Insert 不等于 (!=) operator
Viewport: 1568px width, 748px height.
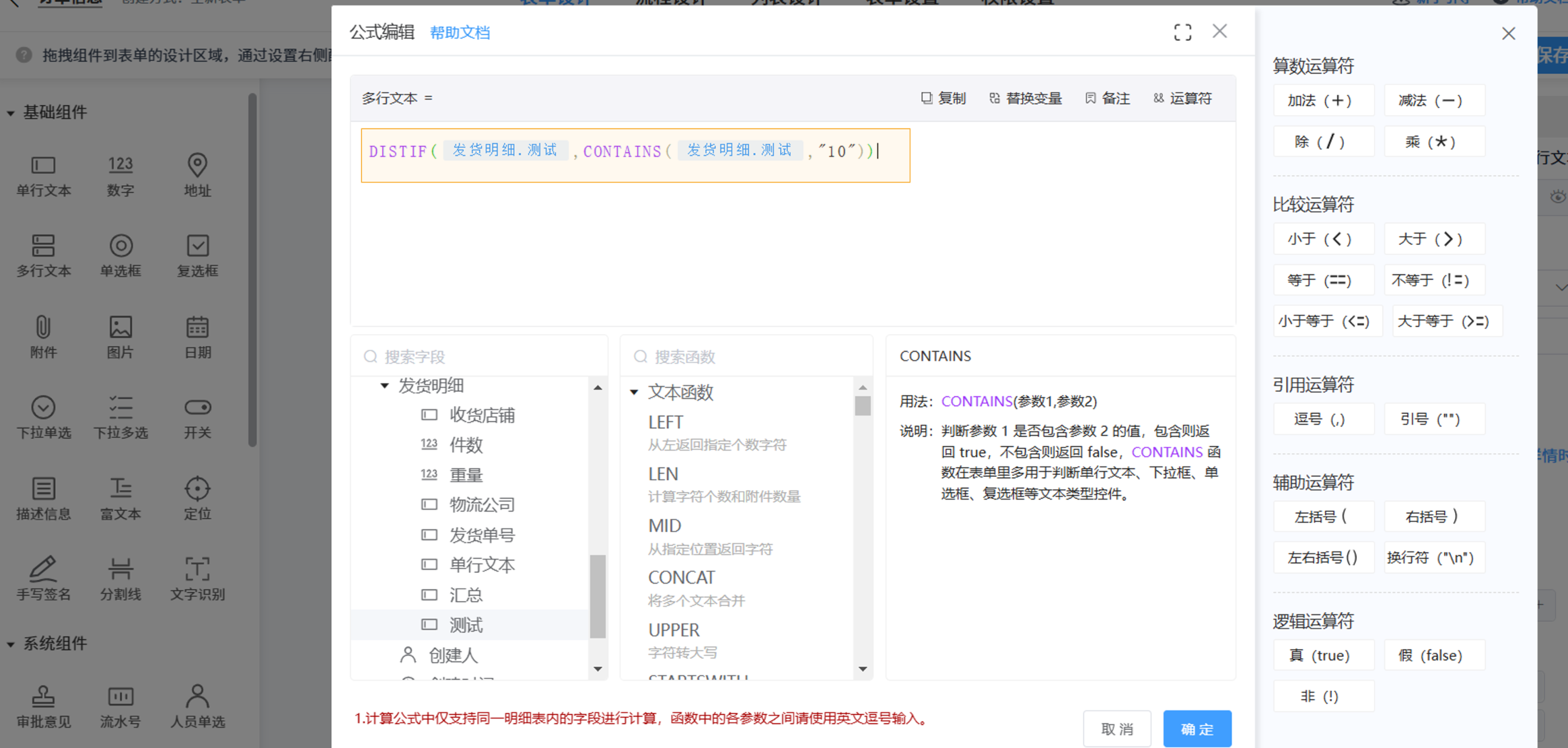click(x=1435, y=280)
